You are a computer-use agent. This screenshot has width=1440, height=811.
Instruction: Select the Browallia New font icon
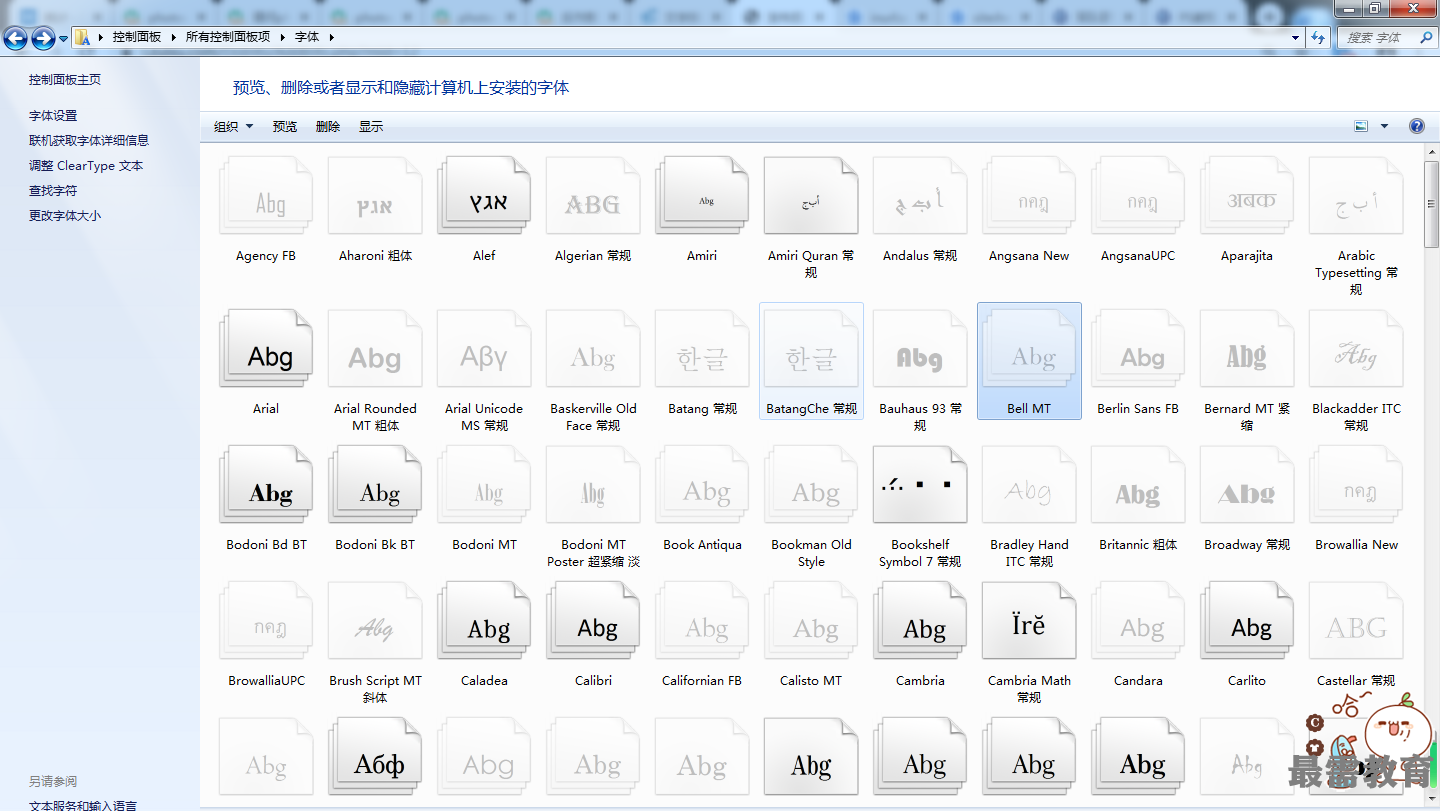[x=1356, y=485]
